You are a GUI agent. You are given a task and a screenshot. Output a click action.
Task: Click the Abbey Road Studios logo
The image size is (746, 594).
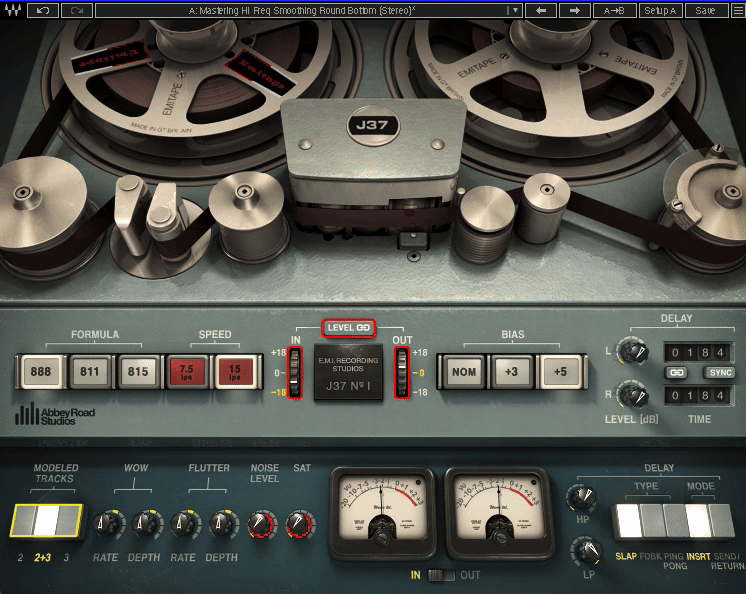click(55, 414)
